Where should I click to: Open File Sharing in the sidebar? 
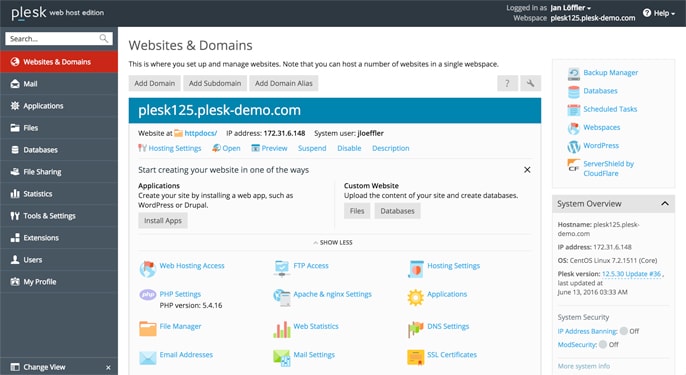pyautogui.click(x=59, y=172)
